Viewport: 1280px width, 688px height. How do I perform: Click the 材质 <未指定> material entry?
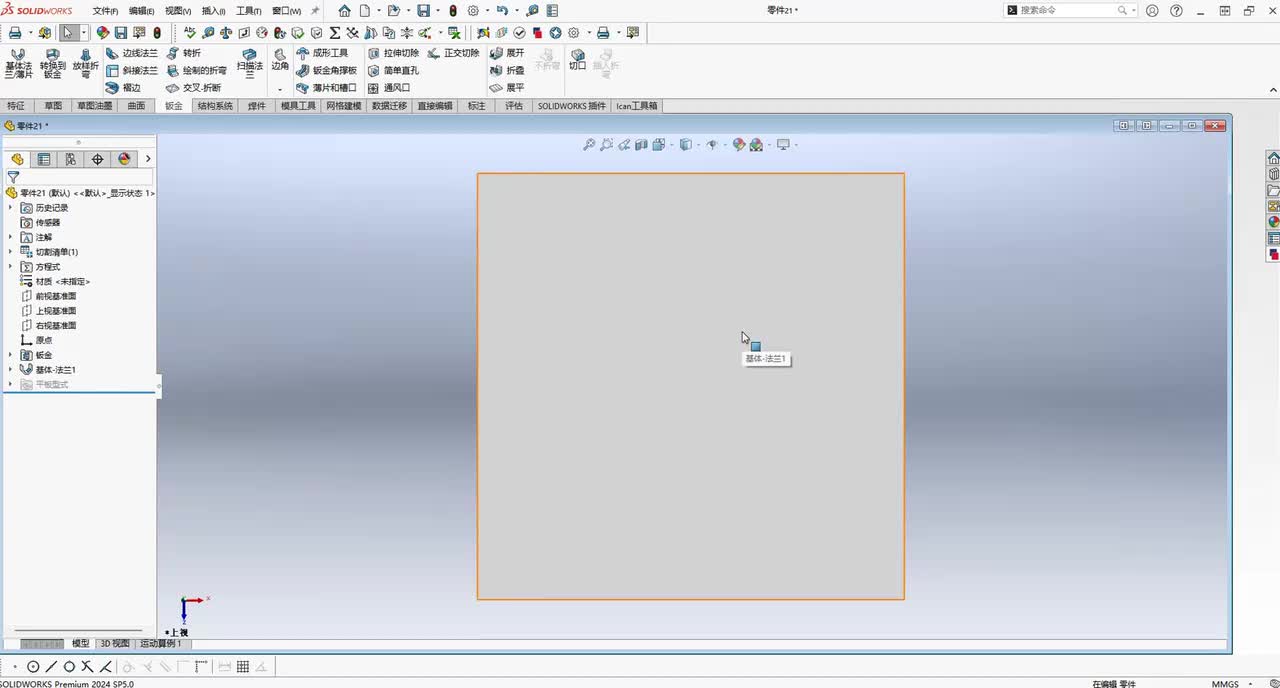pos(56,282)
